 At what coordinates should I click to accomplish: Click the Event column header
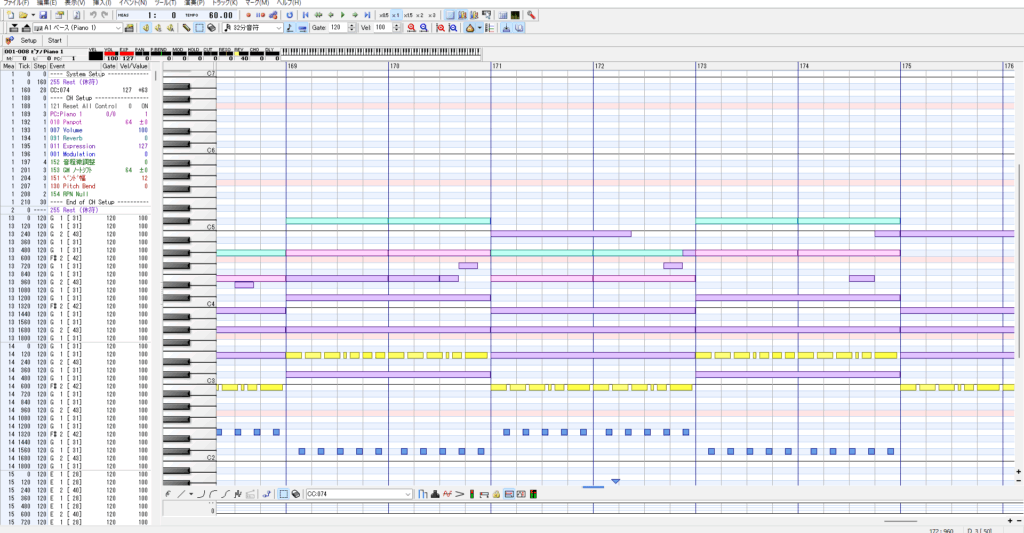[74, 66]
